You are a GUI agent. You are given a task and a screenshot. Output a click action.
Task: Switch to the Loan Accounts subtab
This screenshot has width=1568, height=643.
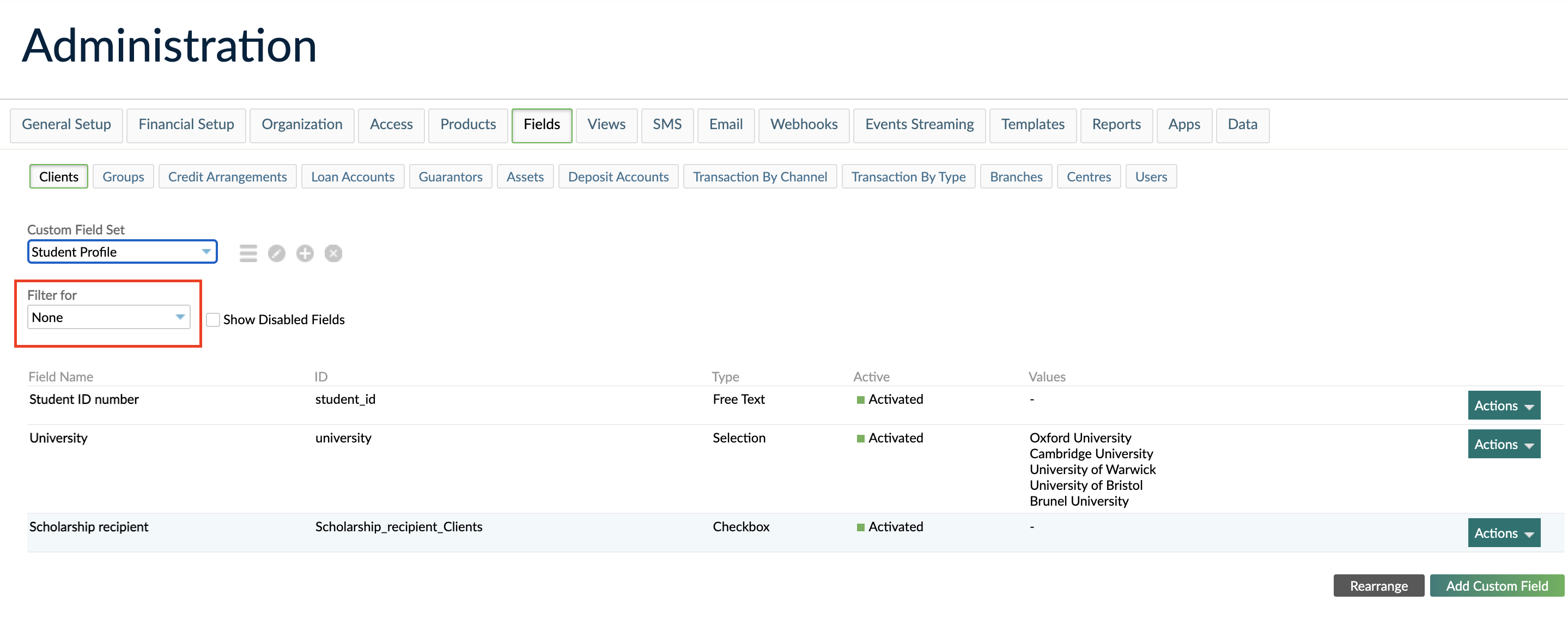click(353, 176)
